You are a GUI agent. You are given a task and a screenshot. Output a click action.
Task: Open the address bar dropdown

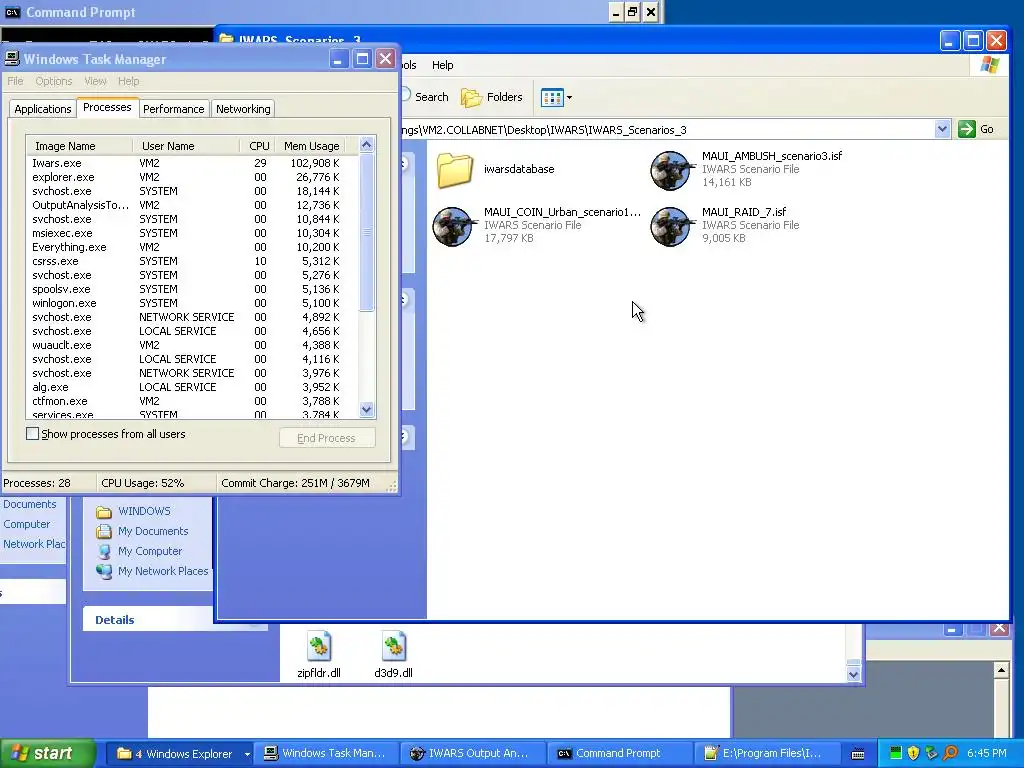point(942,129)
